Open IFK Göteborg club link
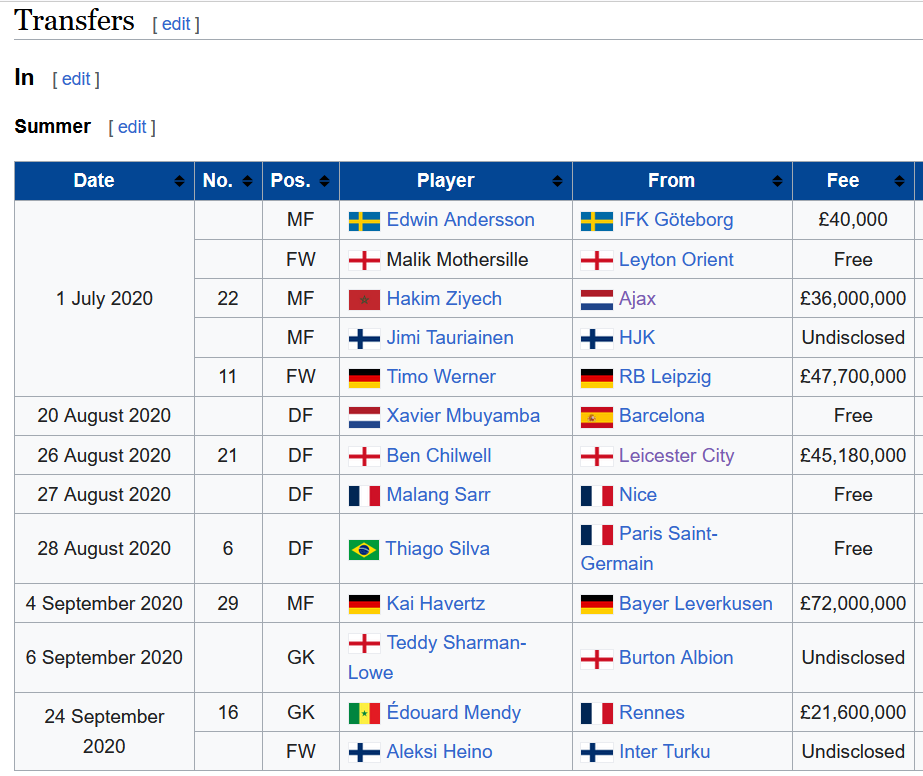This screenshot has height=776, width=923. (x=676, y=220)
